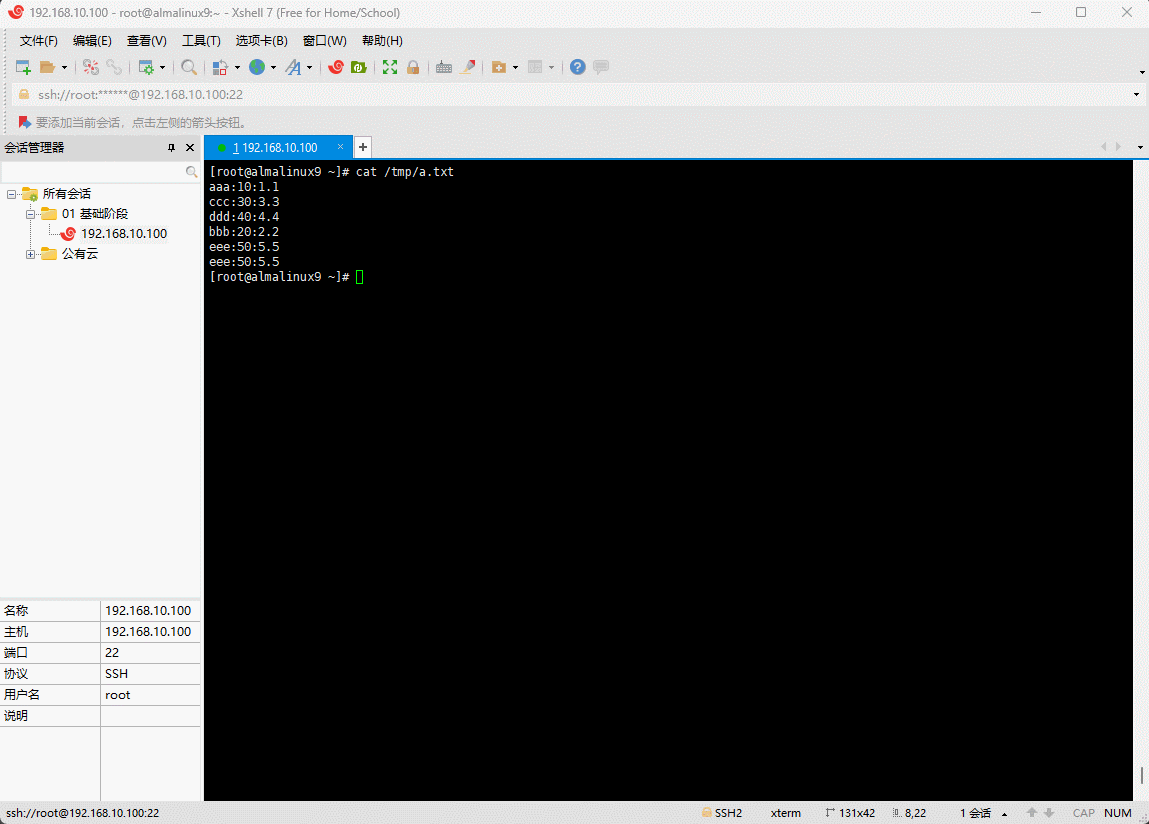Click the plus button to add new tab
This screenshot has width=1149, height=824.
click(x=363, y=147)
